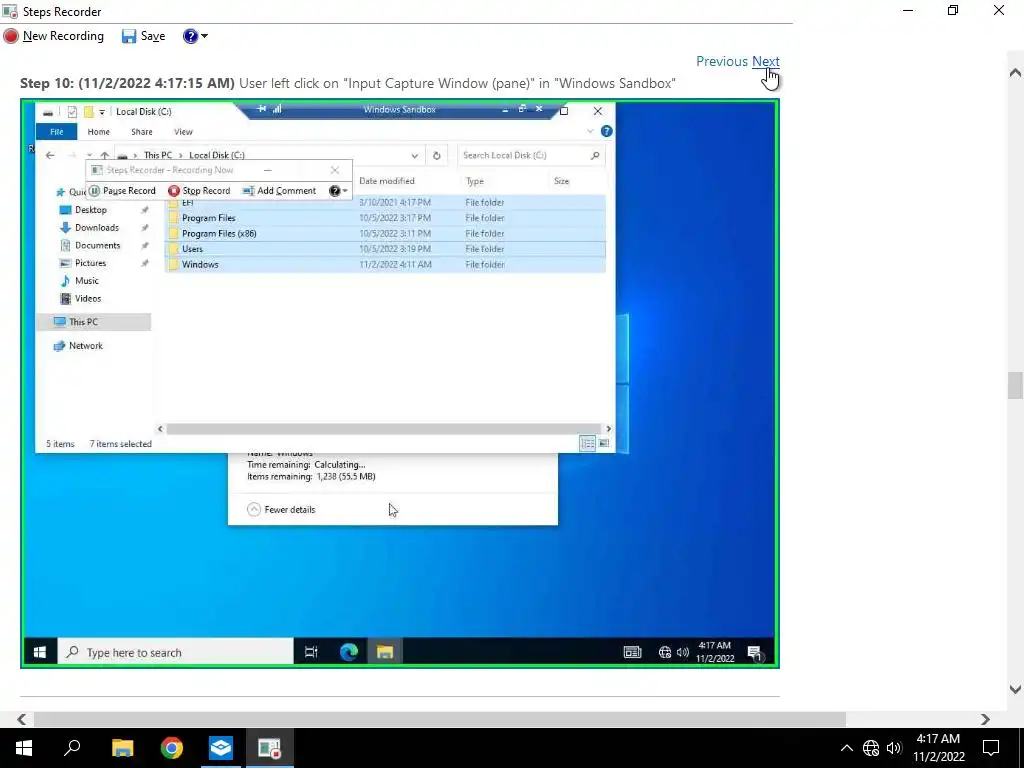Open Microsoft Edge on Sandbox taskbar
1024x768 pixels.
pyautogui.click(x=349, y=652)
